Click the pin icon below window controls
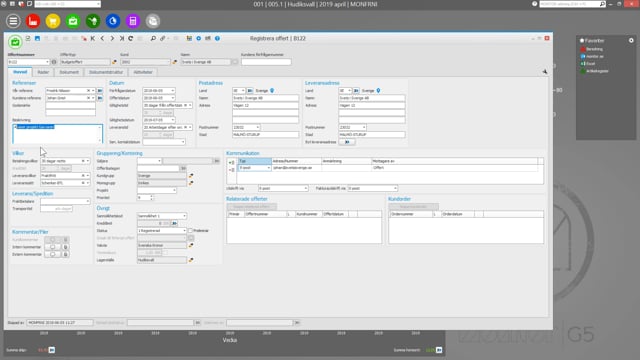 545,71
